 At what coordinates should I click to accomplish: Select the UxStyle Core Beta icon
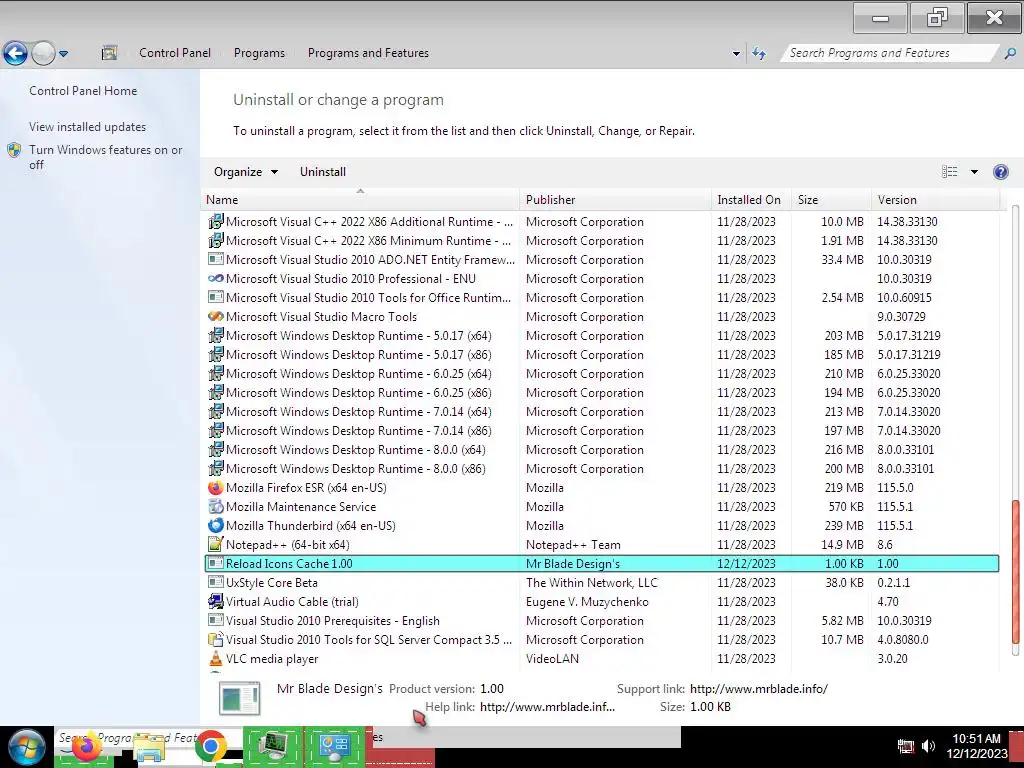(x=216, y=583)
